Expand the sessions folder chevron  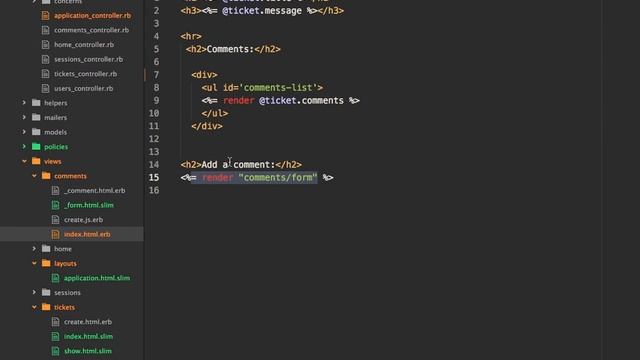(34, 292)
